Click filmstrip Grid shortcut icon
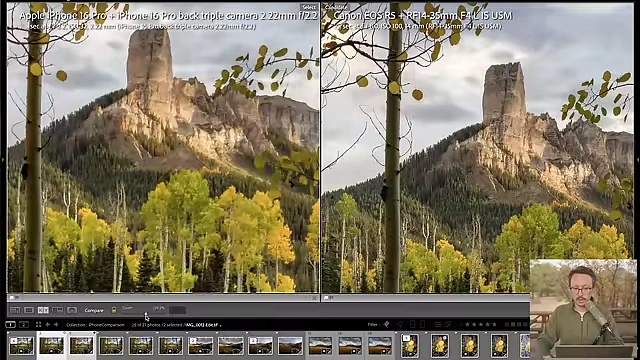The height and width of the screenshot is (360, 640). tap(38, 324)
